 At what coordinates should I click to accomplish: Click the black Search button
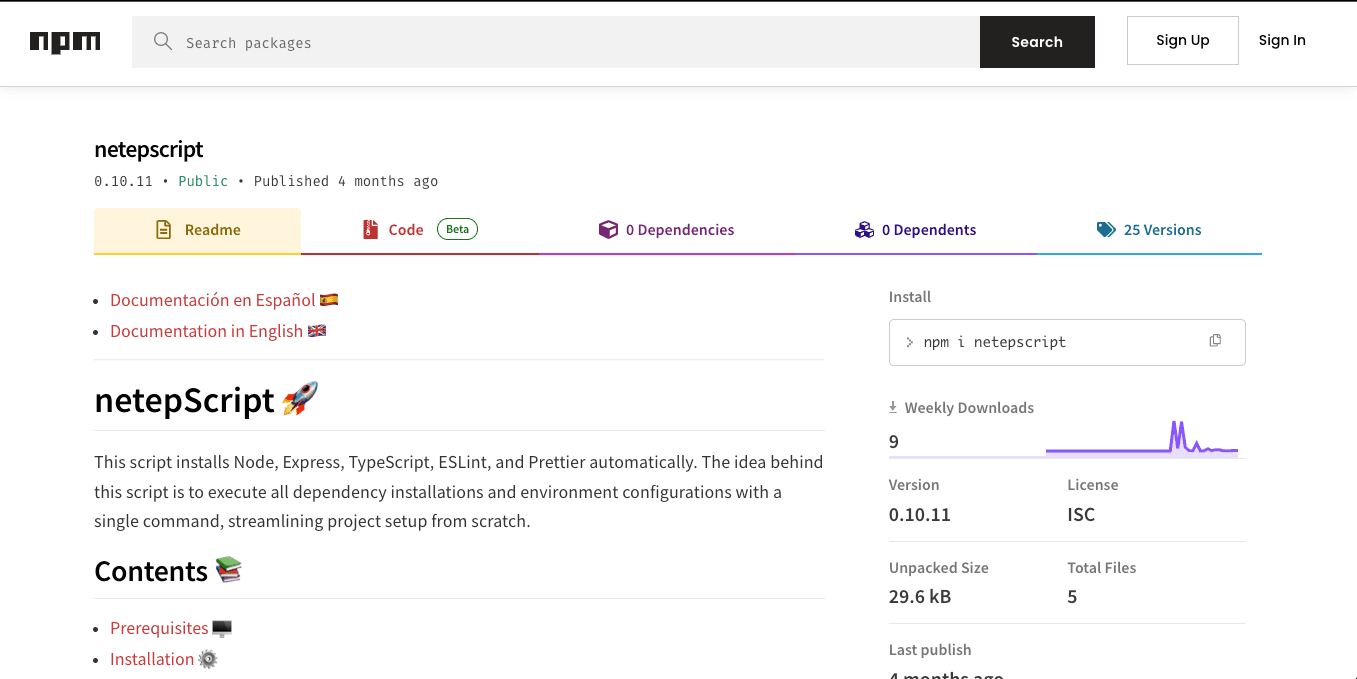click(1037, 42)
